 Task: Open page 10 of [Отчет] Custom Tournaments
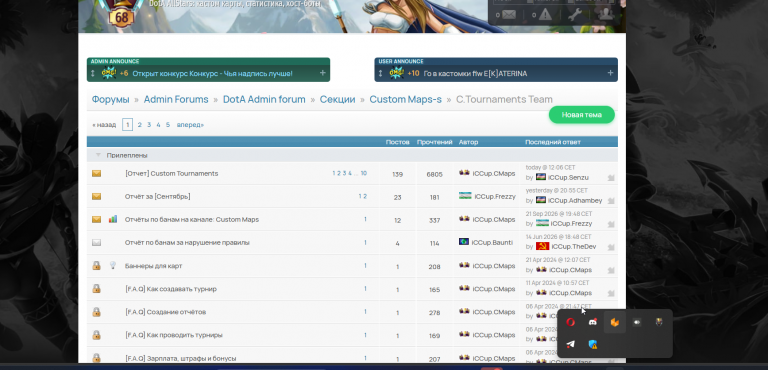pos(364,173)
